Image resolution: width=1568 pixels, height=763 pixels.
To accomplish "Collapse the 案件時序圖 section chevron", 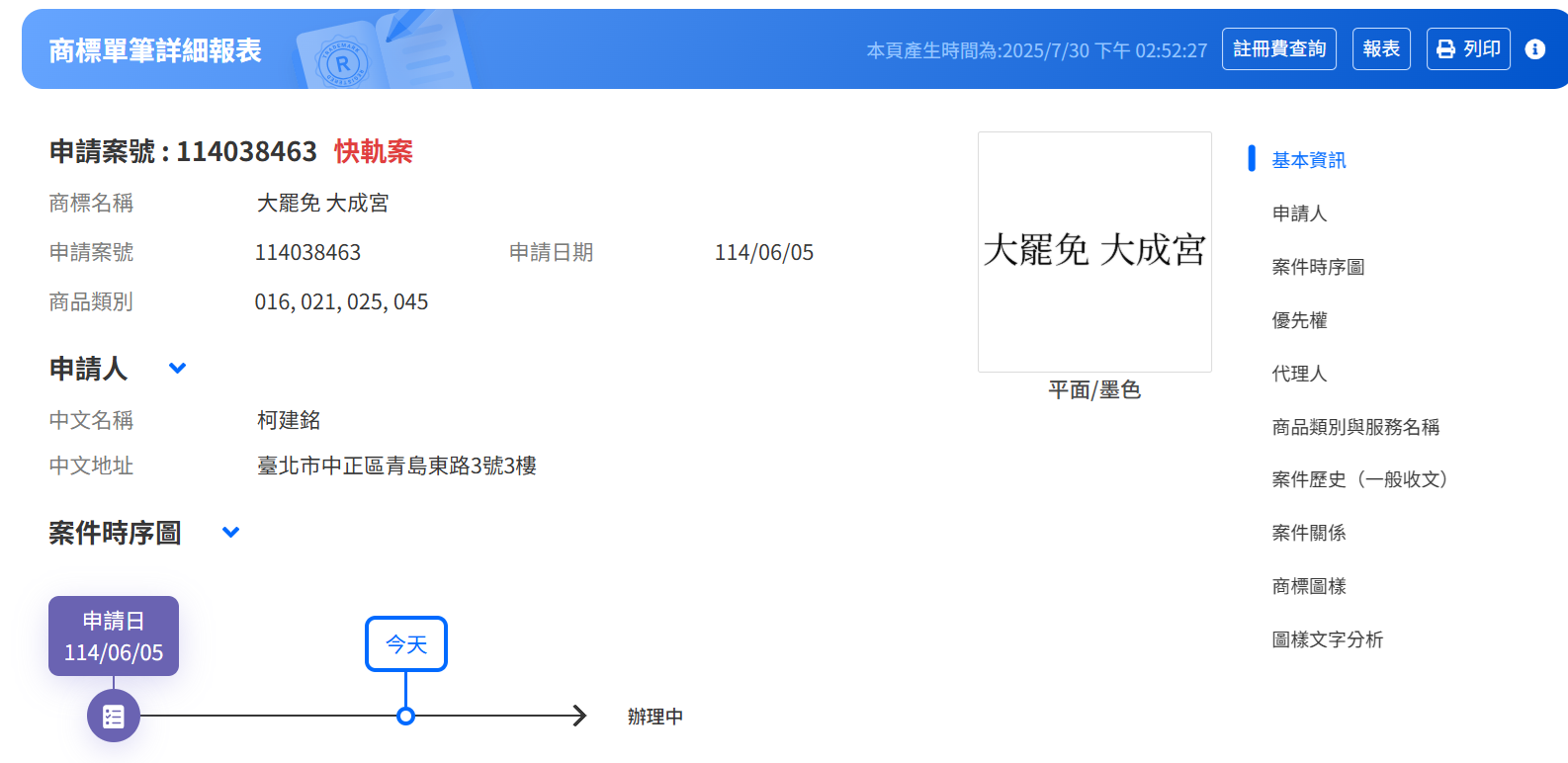I will tap(231, 533).
